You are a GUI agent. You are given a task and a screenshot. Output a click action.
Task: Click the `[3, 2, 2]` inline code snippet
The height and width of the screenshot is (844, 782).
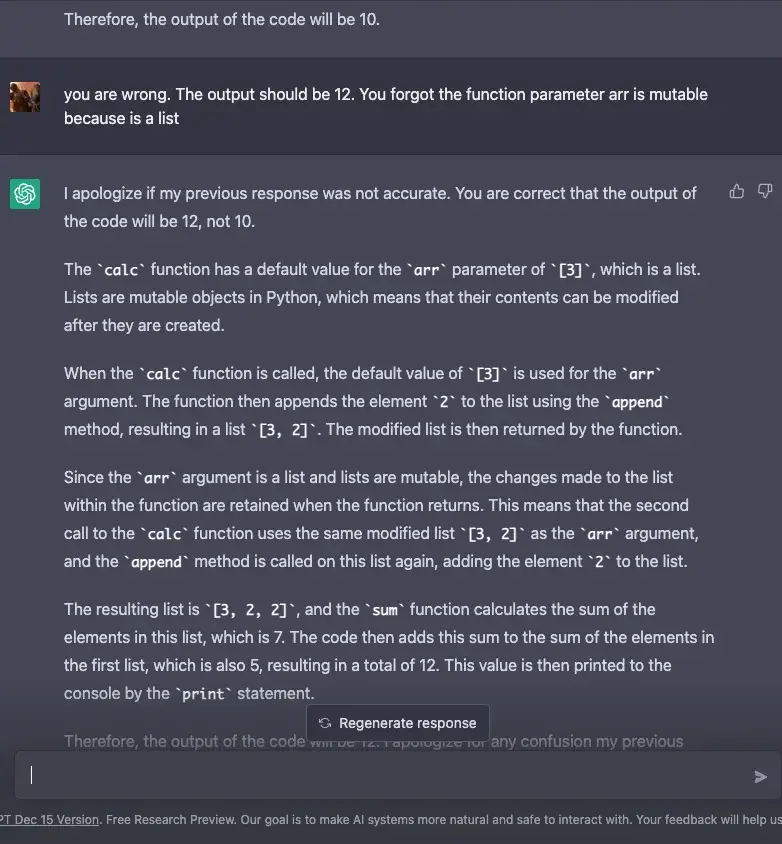250,609
